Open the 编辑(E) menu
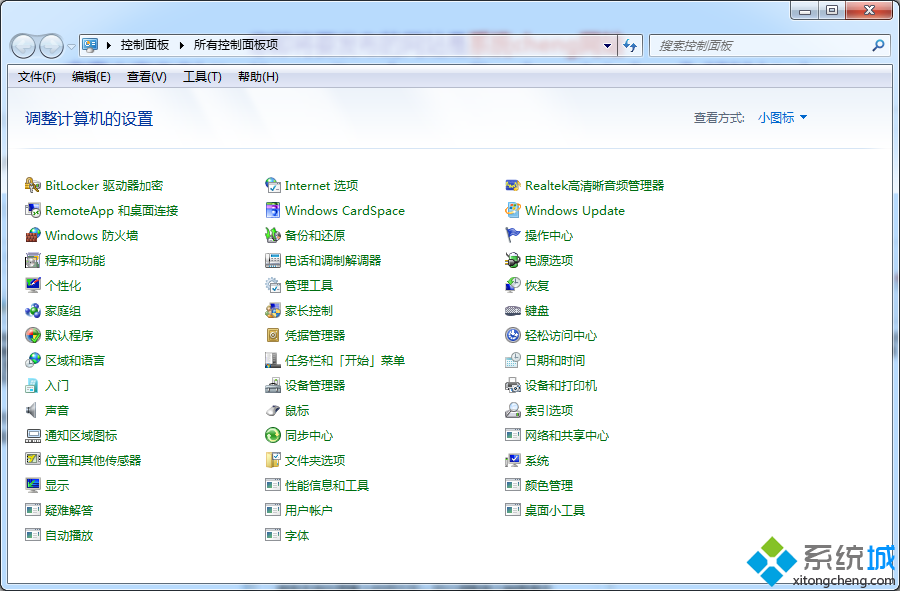 91,77
